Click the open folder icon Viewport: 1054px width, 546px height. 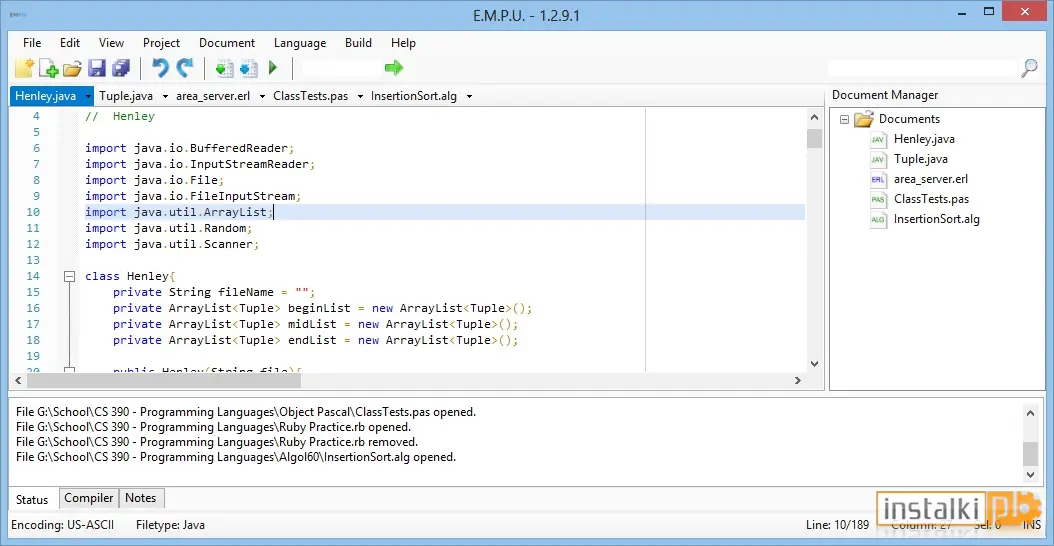point(72,67)
